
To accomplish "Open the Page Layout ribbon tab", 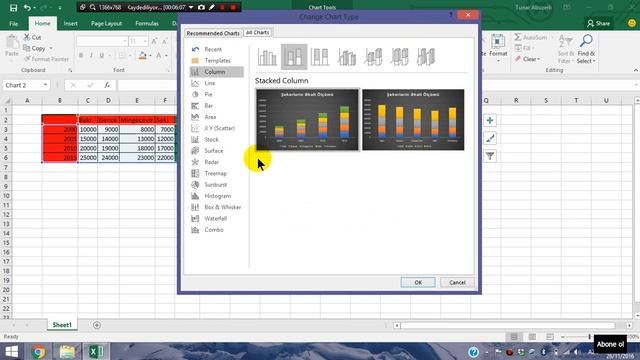I will point(107,24).
